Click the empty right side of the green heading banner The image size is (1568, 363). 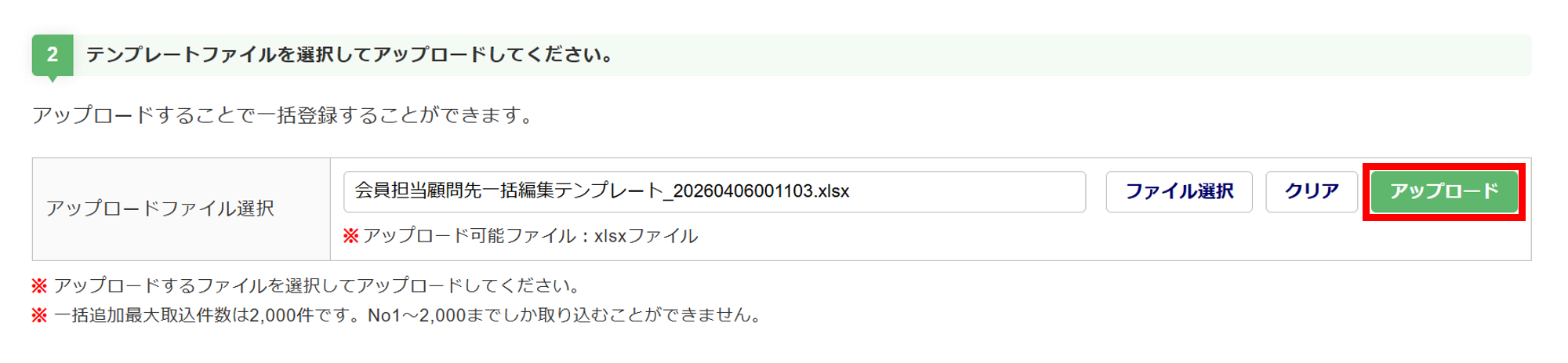point(1098,55)
